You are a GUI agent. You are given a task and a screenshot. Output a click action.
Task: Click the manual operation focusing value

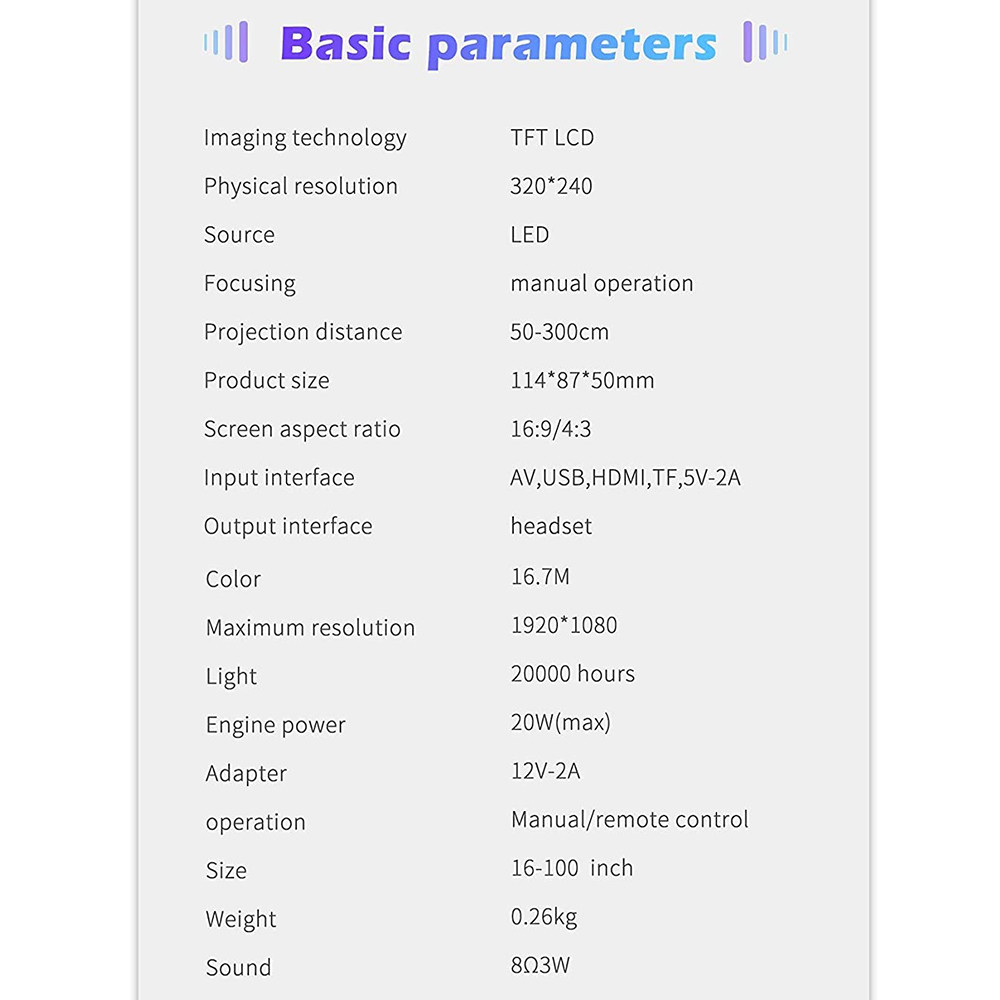[x=601, y=284]
